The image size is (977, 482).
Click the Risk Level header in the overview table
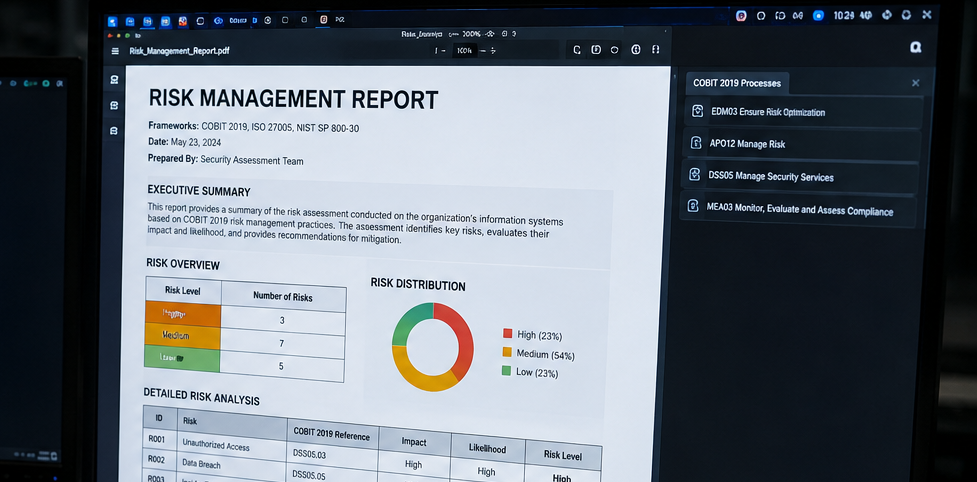(183, 290)
